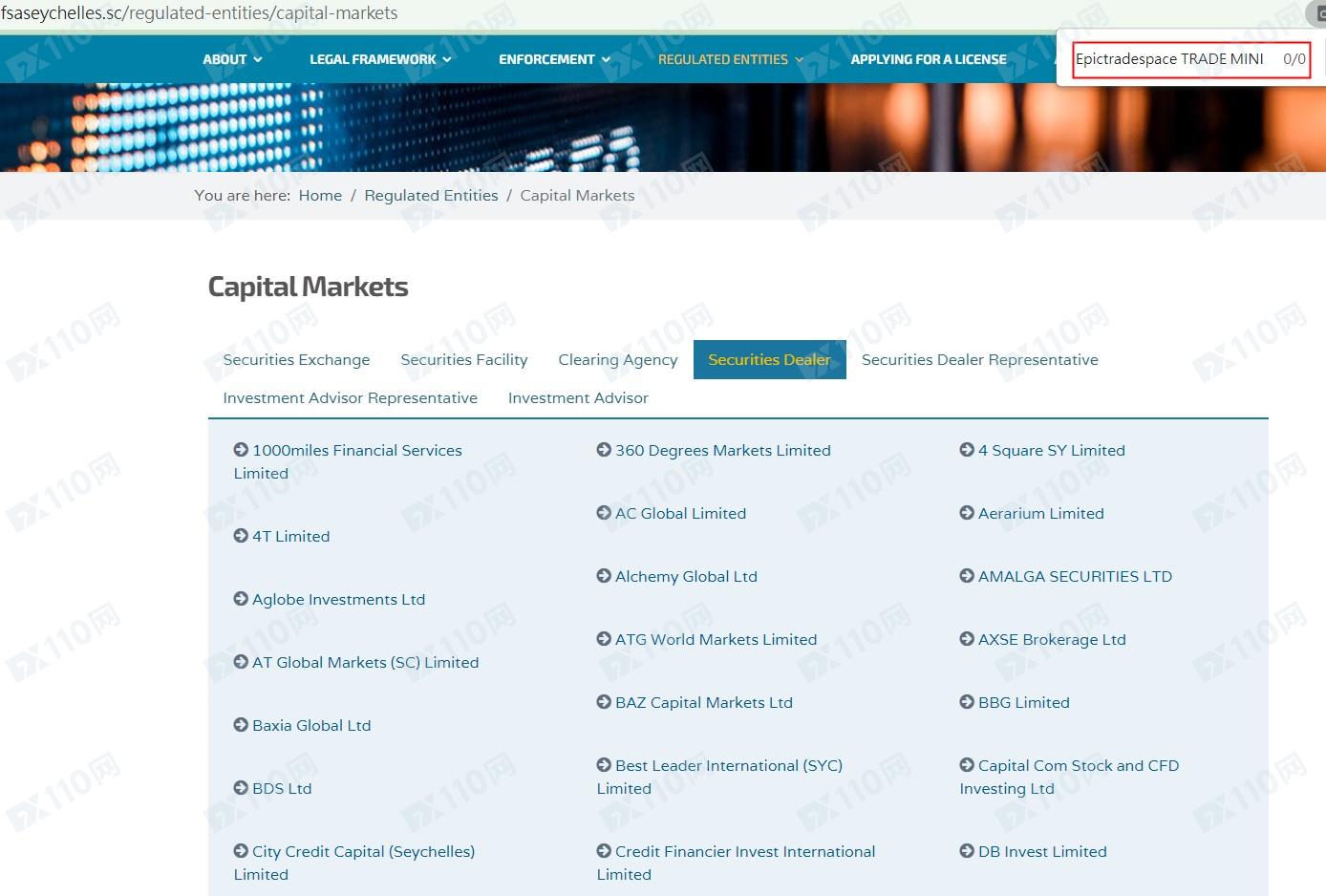1326x896 pixels.
Task: Go to APPLYING FOR A LICENSE
Action: 928,59
